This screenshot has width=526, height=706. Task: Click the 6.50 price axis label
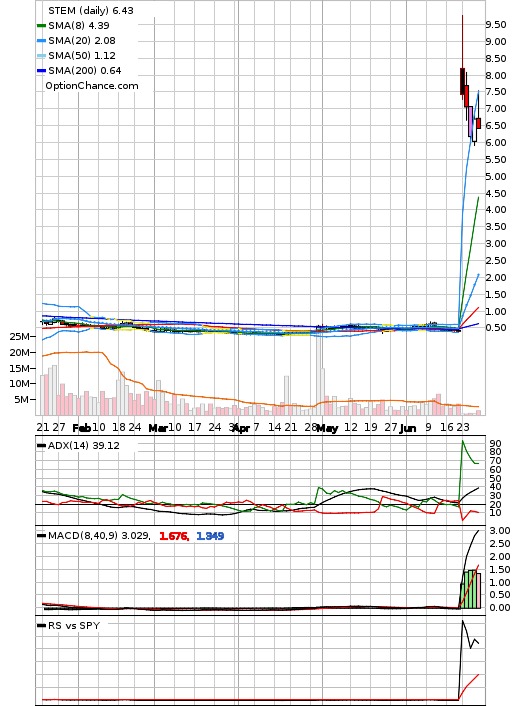496,126
